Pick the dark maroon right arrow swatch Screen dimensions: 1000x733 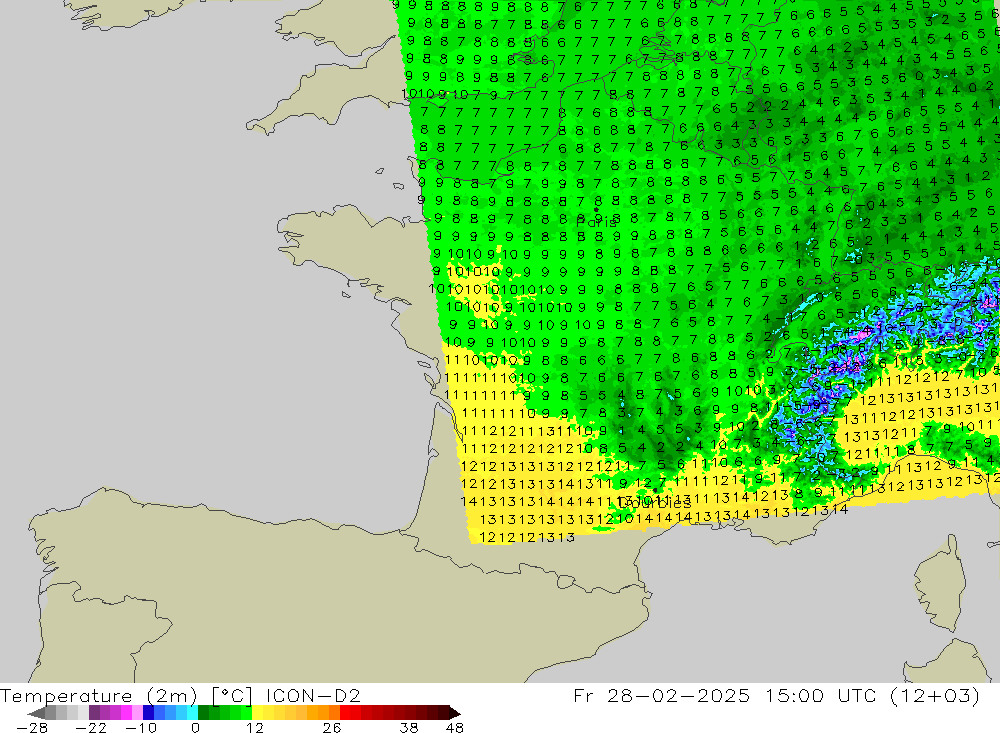click(x=454, y=713)
